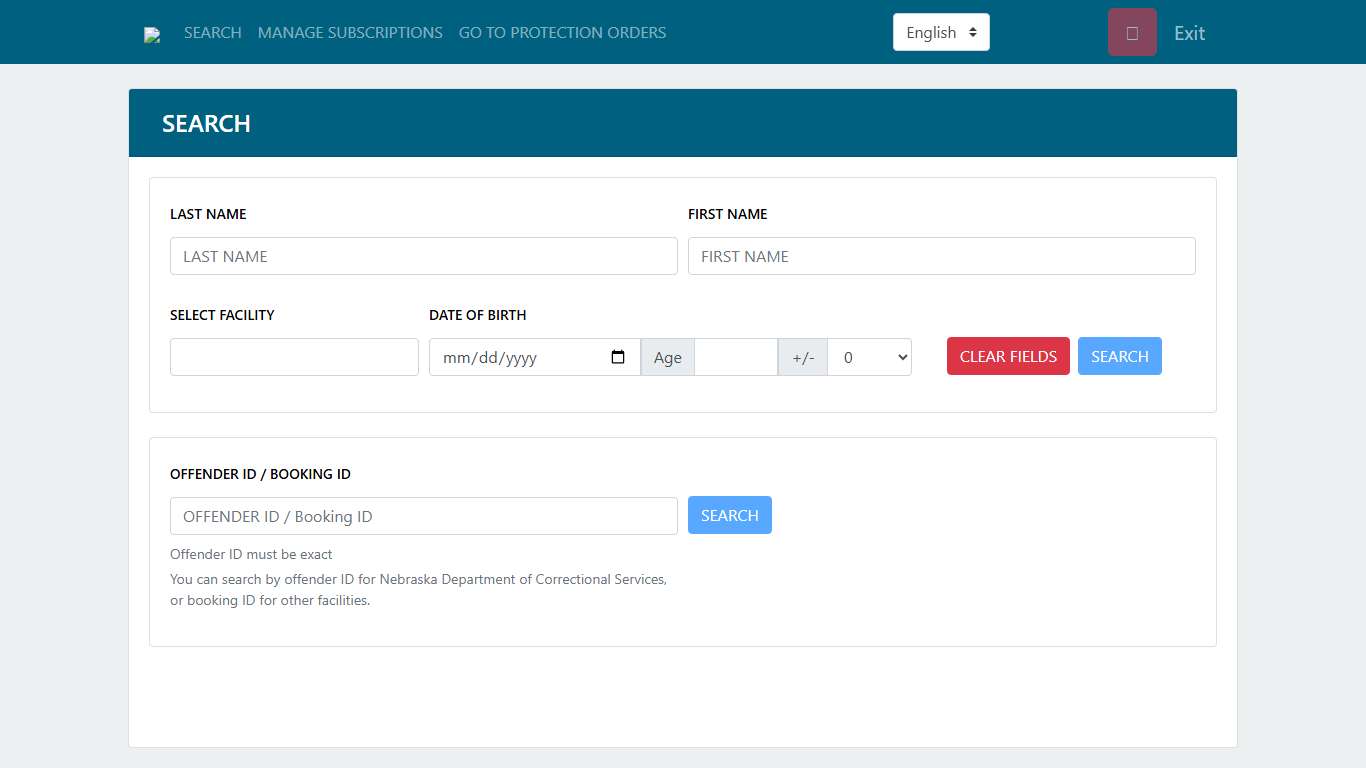Click the blue SEARCH button beside Clear Fields
Viewport: 1366px width, 768px height.
pyautogui.click(x=1119, y=355)
